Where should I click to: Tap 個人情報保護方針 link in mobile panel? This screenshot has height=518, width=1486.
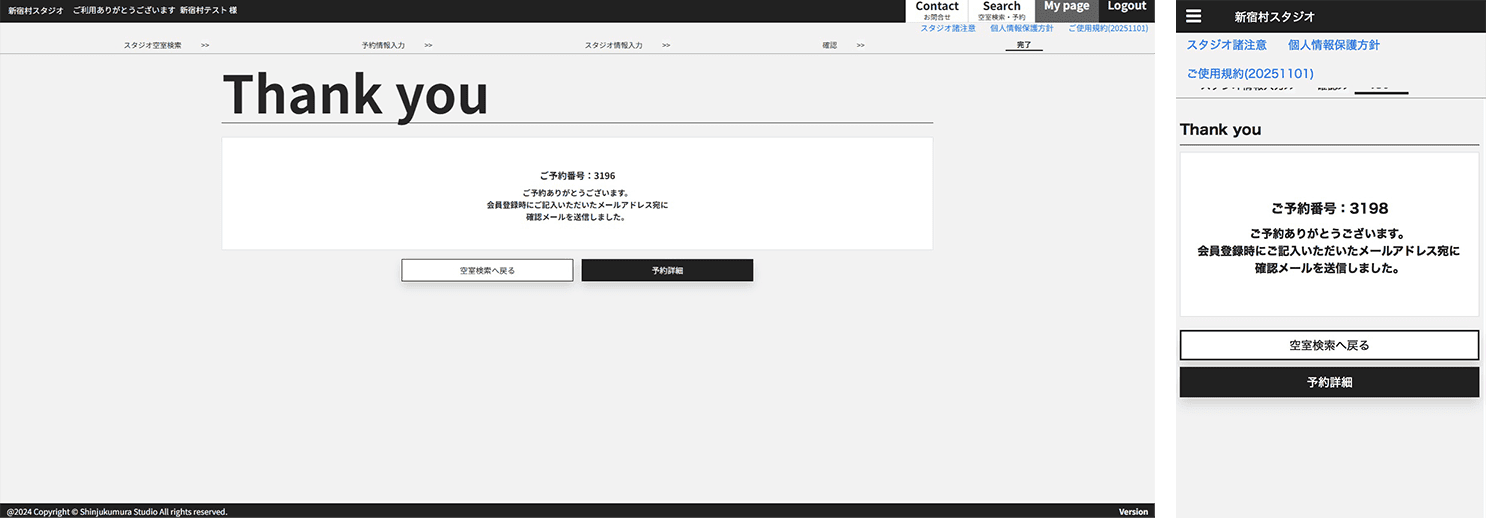tap(1334, 45)
